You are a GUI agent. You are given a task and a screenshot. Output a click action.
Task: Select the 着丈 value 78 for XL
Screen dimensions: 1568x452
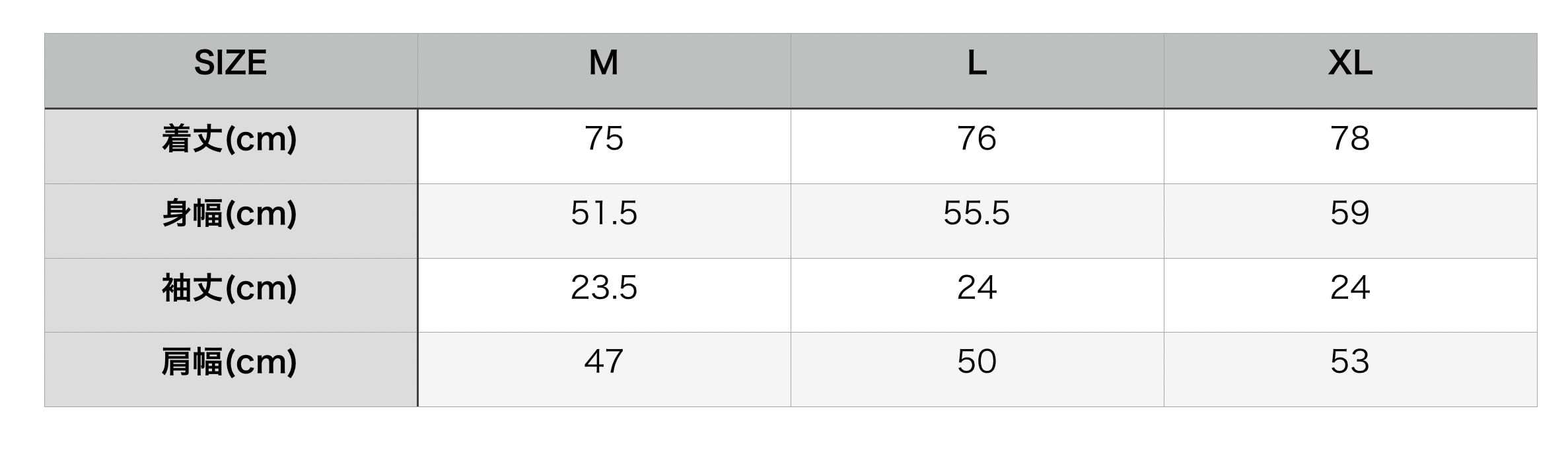tap(1350, 139)
